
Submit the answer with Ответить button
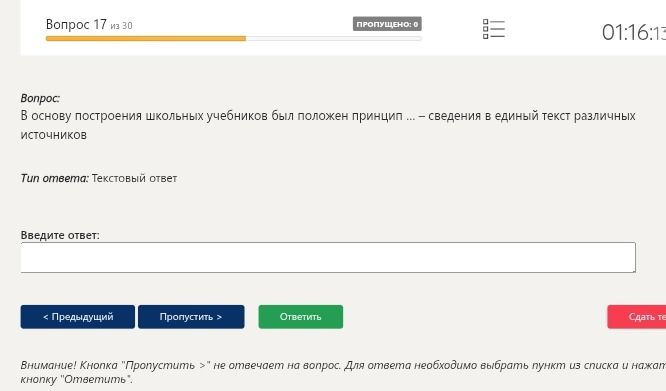click(x=301, y=317)
